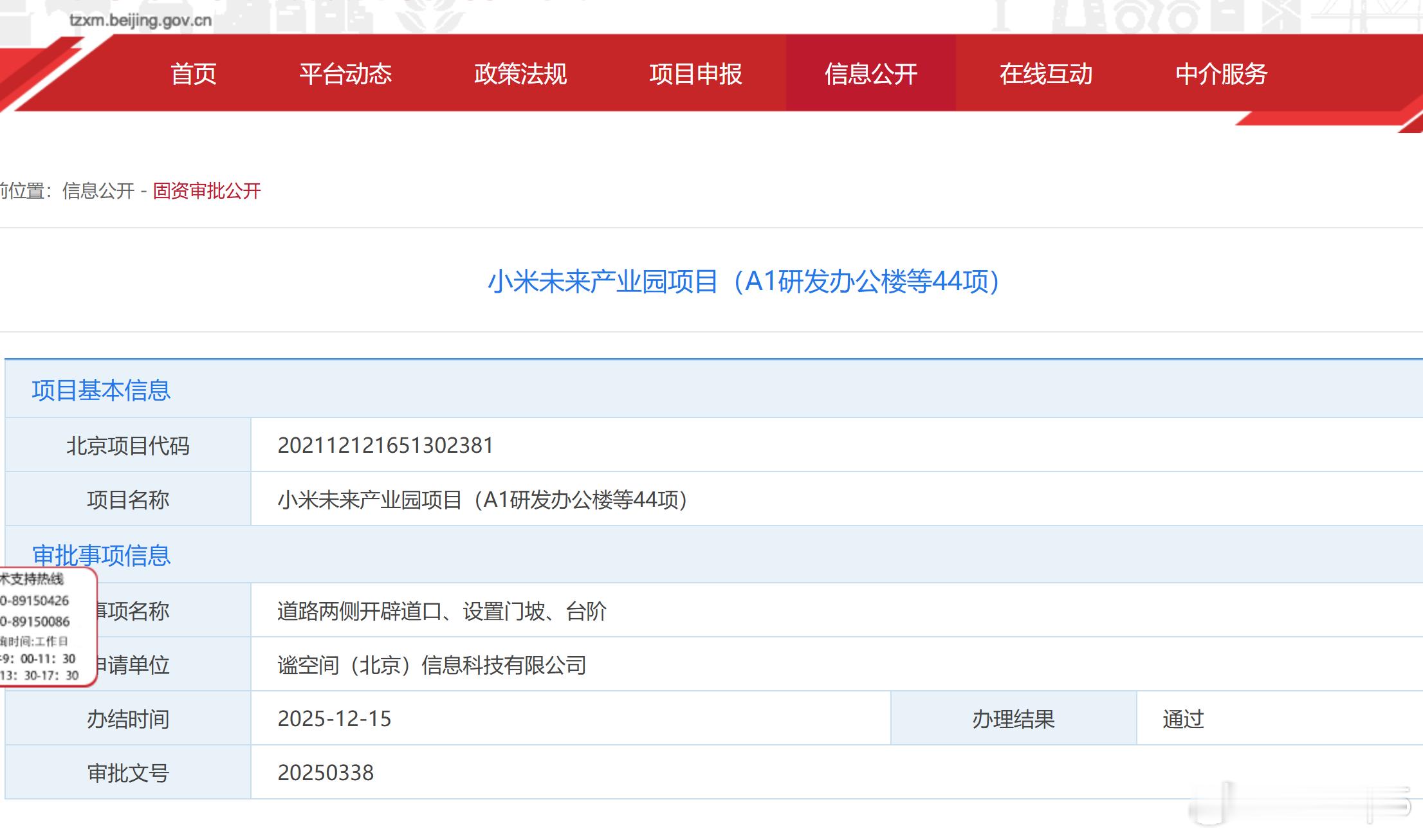Click the 固资审批公开 breadcrumb link
Image resolution: width=1423 pixels, height=840 pixels.
pos(207,191)
